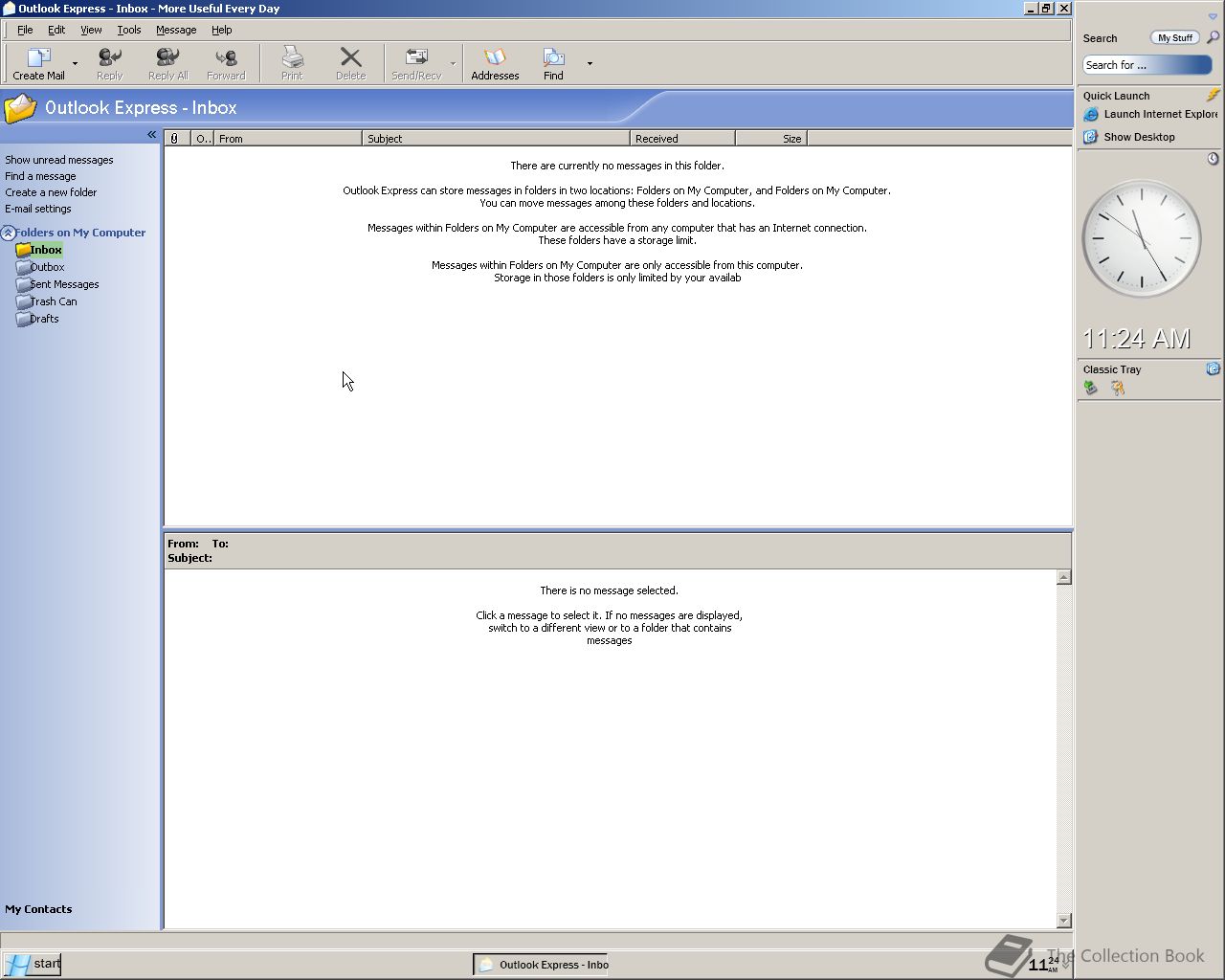Open the Find dropdown arrow
The width and height of the screenshot is (1225, 980).
tap(590, 64)
